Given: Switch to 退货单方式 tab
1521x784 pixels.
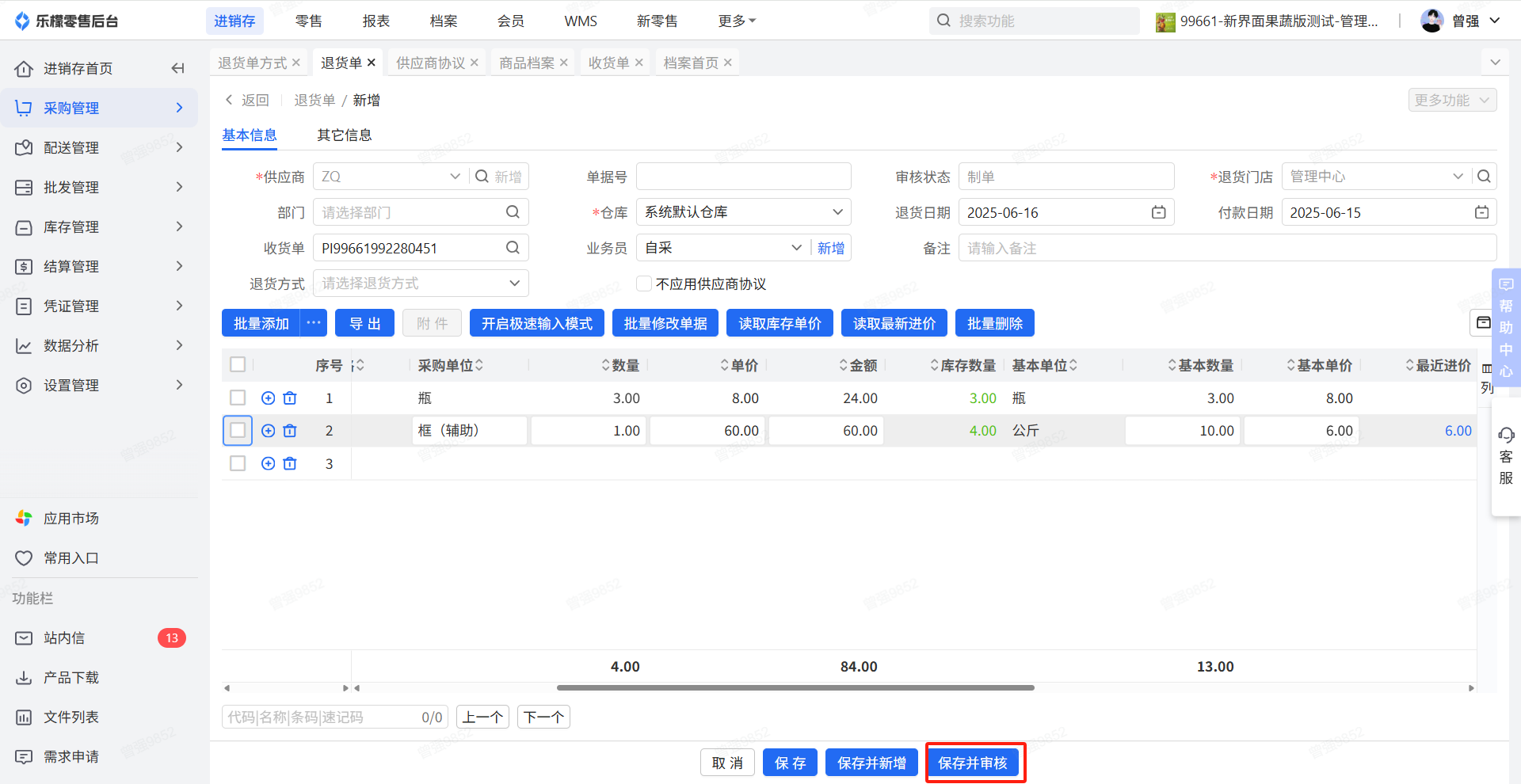Looking at the screenshot, I should coord(253,63).
